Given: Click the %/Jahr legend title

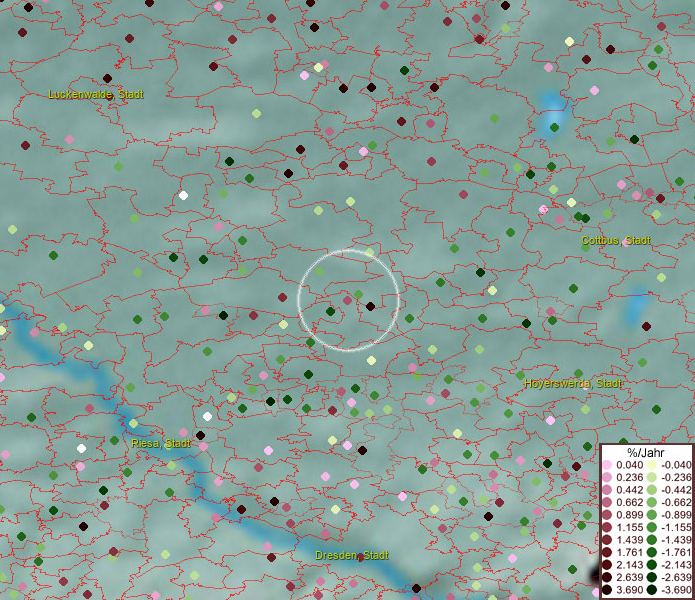Looking at the screenshot, I should (645, 452).
